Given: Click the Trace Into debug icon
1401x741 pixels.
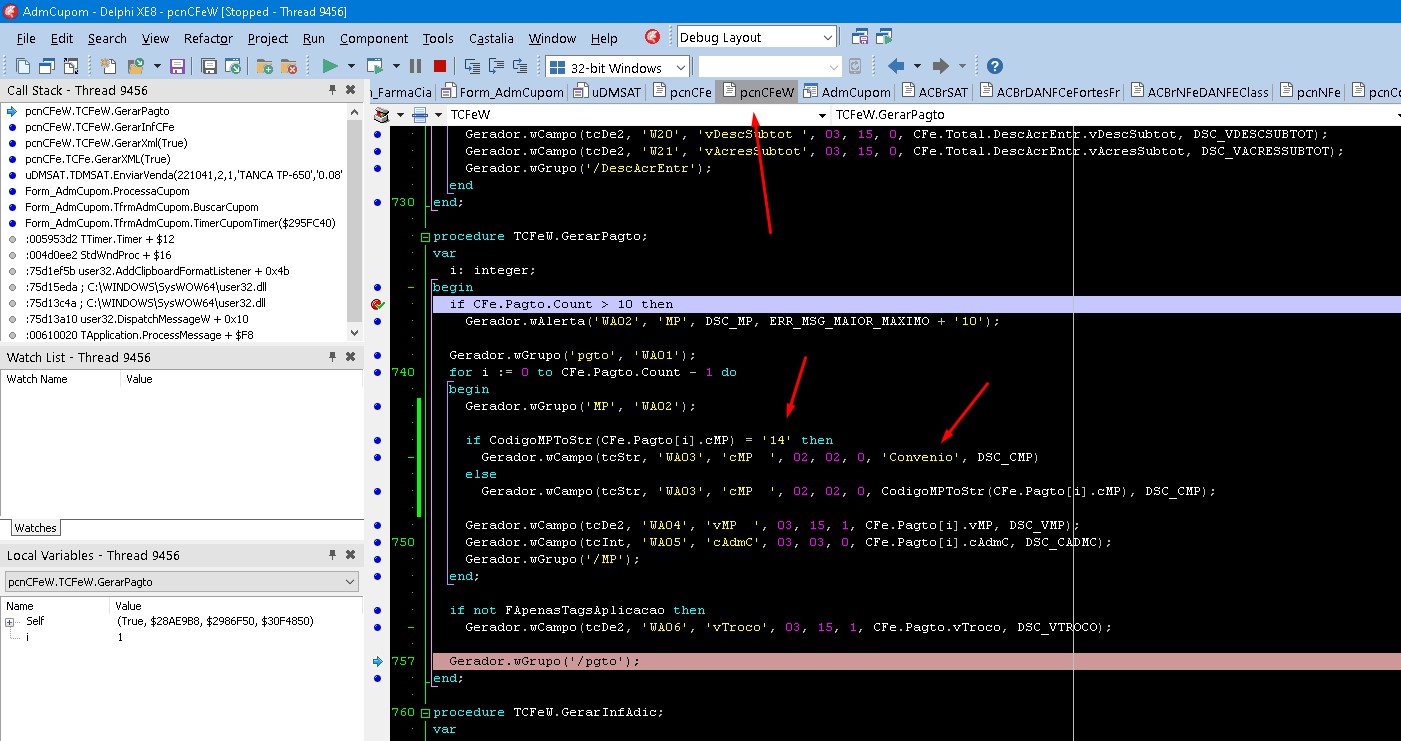Looking at the screenshot, I should (472, 66).
